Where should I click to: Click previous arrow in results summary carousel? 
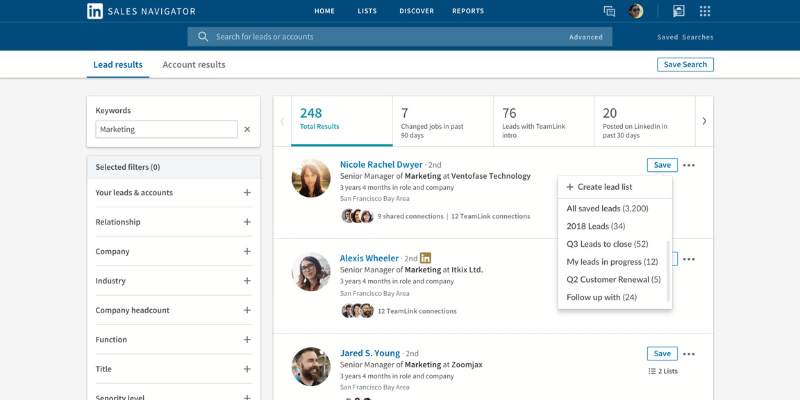pos(282,121)
